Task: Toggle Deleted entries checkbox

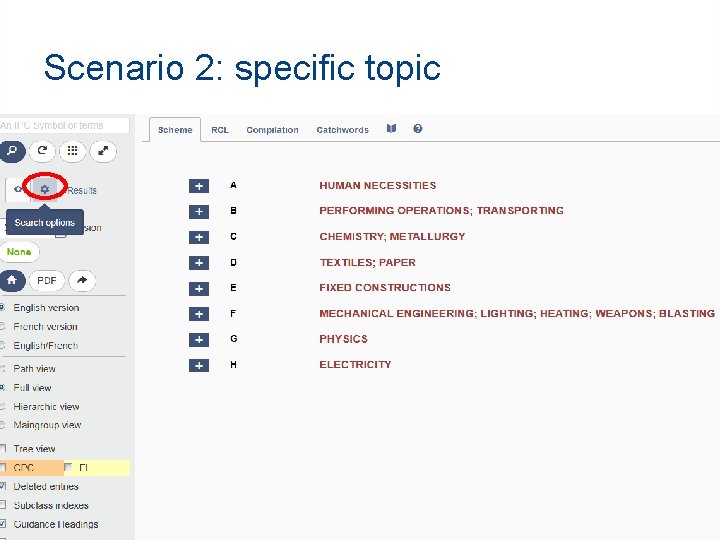Action: pos(3,486)
